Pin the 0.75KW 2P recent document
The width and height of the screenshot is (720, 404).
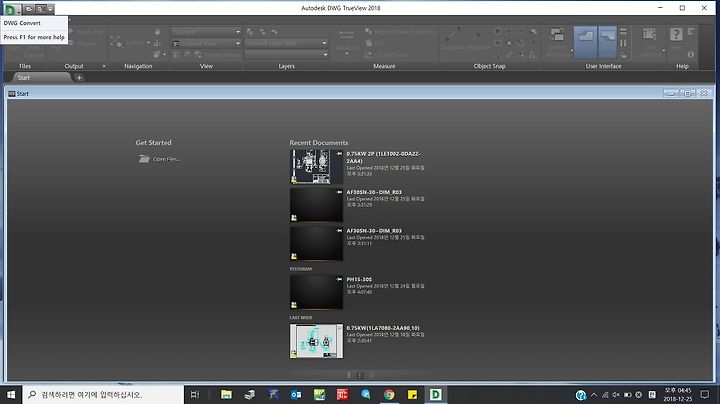[339, 153]
